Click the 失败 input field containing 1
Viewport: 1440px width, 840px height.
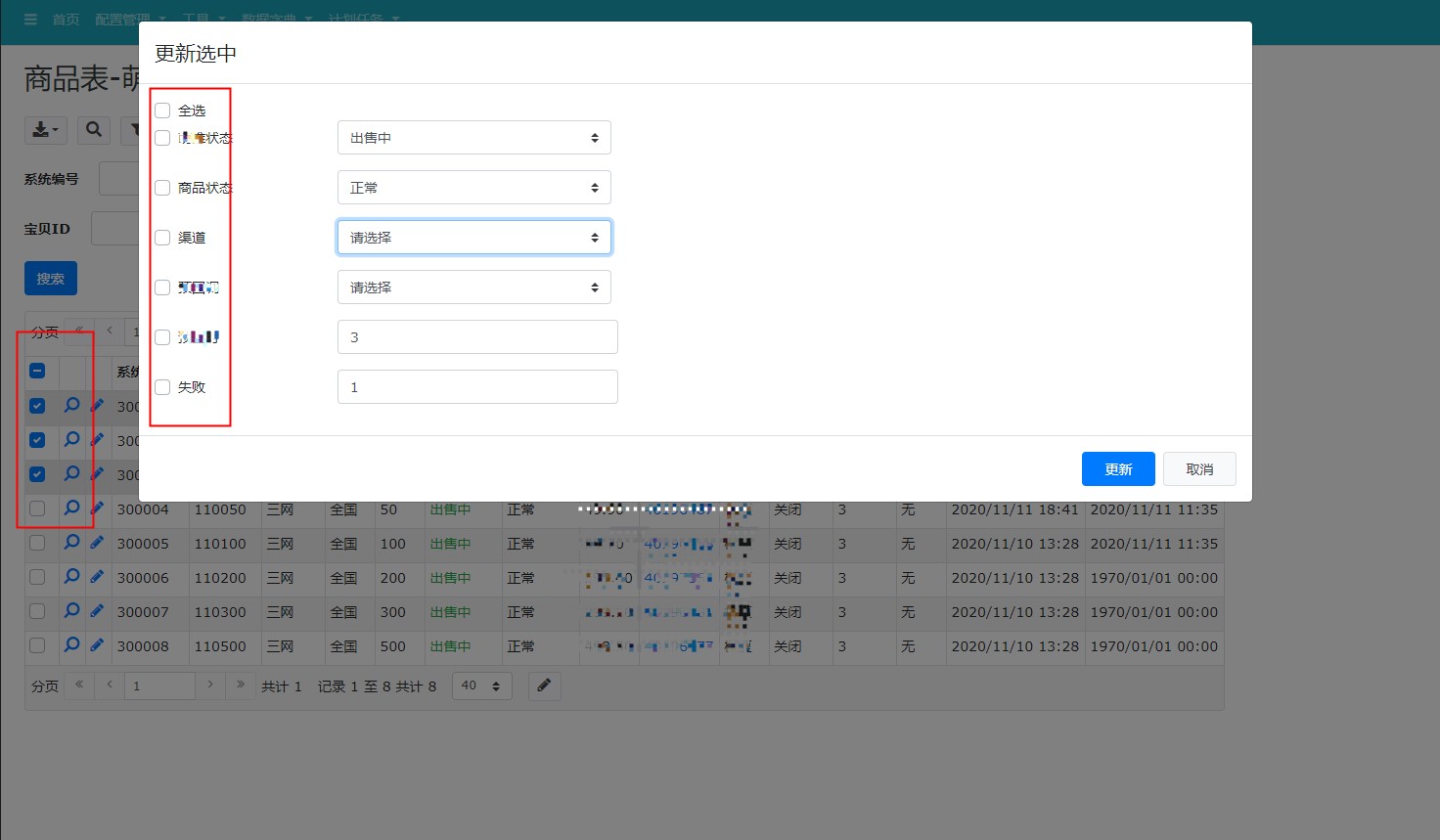click(x=477, y=387)
